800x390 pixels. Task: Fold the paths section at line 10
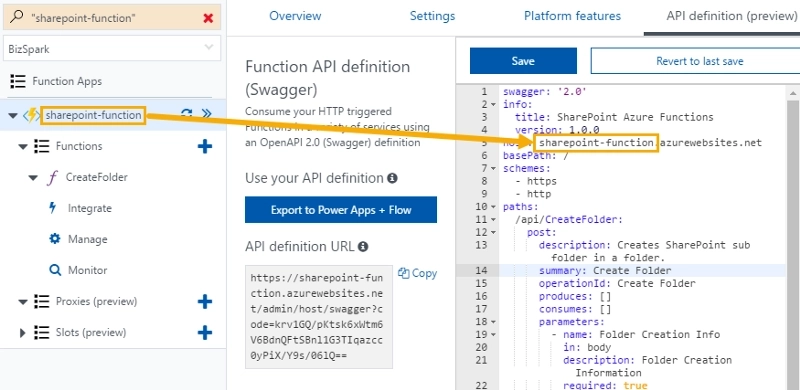point(493,207)
